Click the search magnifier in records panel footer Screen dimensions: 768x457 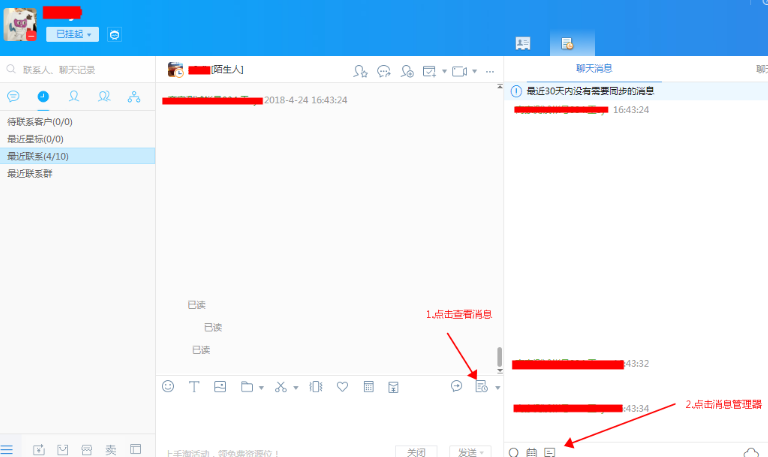(514, 452)
